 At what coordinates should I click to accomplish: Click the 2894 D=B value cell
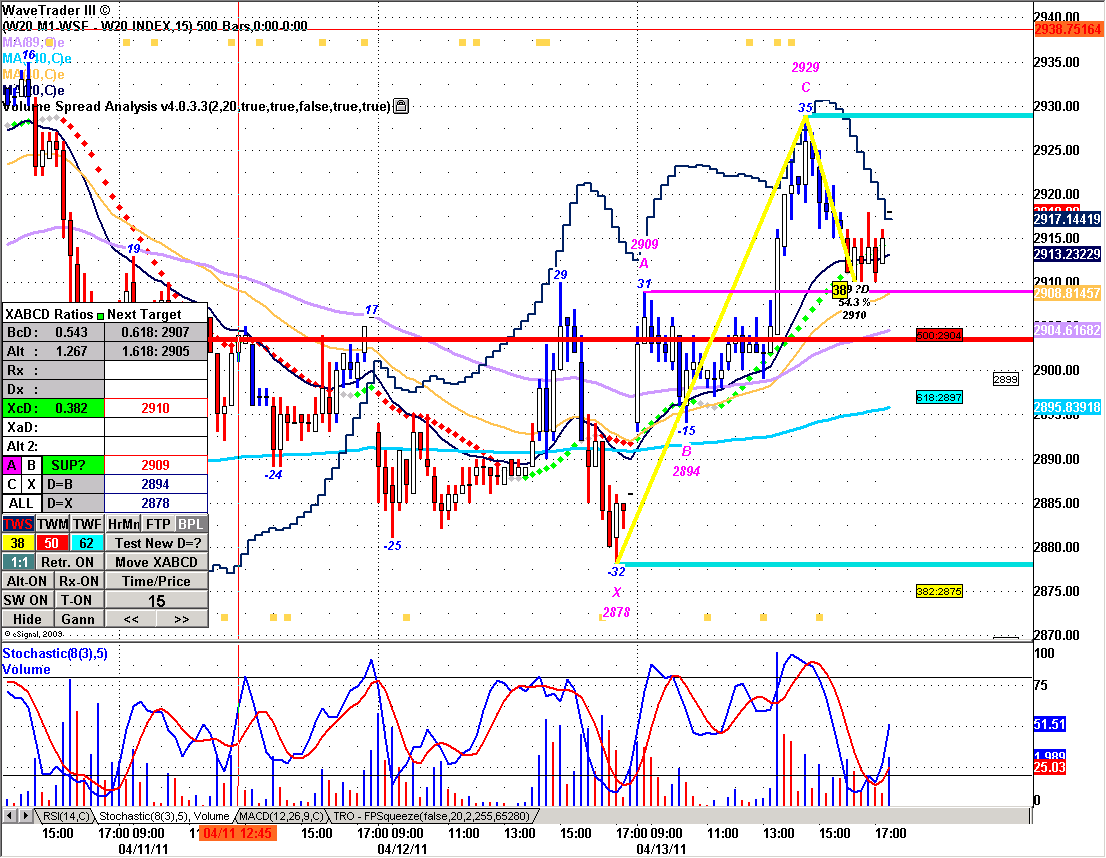click(x=156, y=484)
